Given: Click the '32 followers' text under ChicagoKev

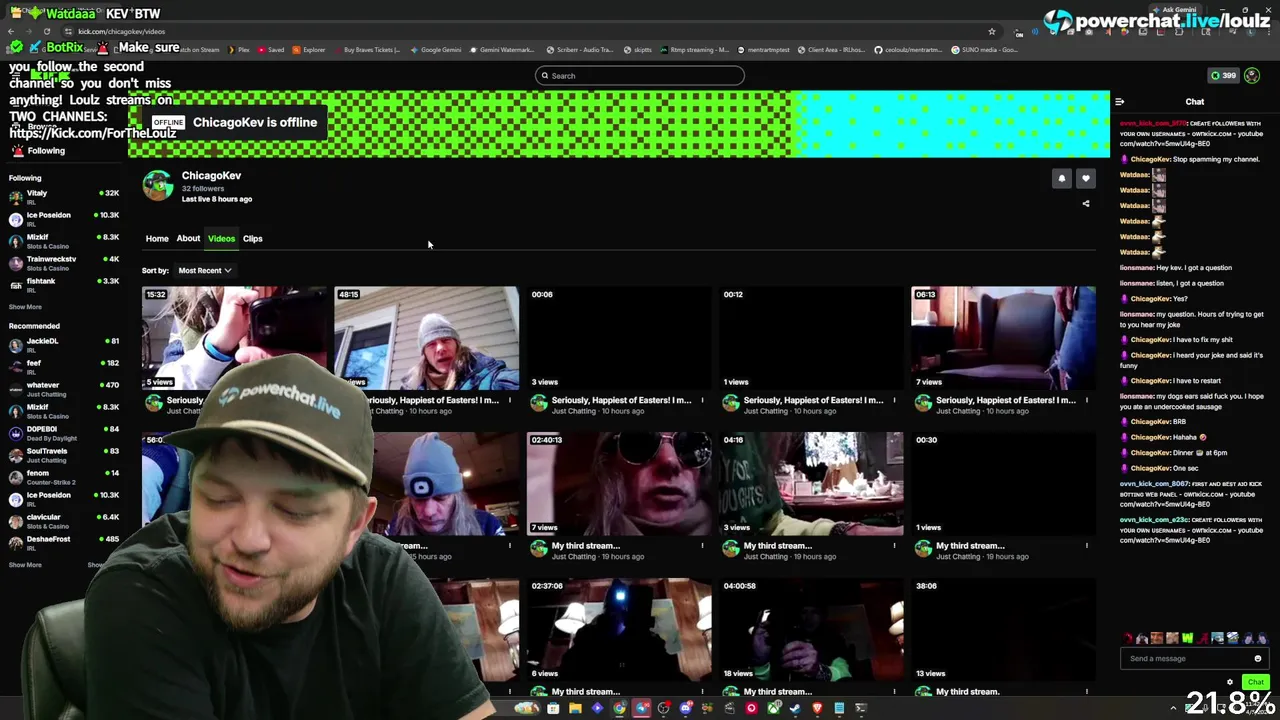Looking at the screenshot, I should pyautogui.click(x=203, y=188).
